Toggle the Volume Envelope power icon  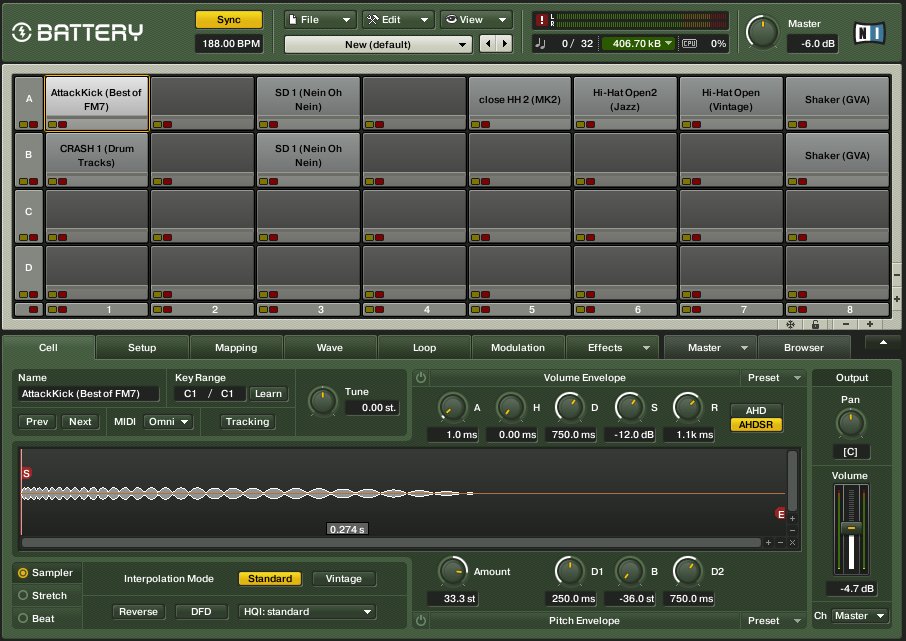click(421, 378)
